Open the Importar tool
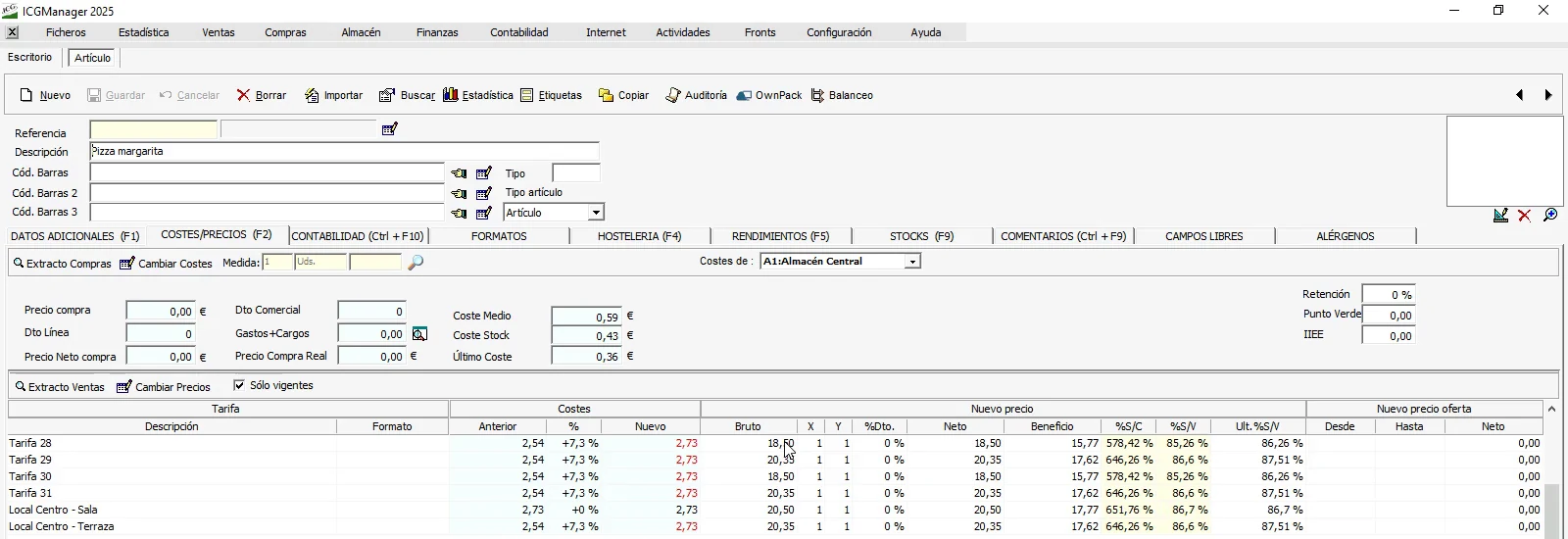Image resolution: width=1568 pixels, height=539 pixels. 333,95
